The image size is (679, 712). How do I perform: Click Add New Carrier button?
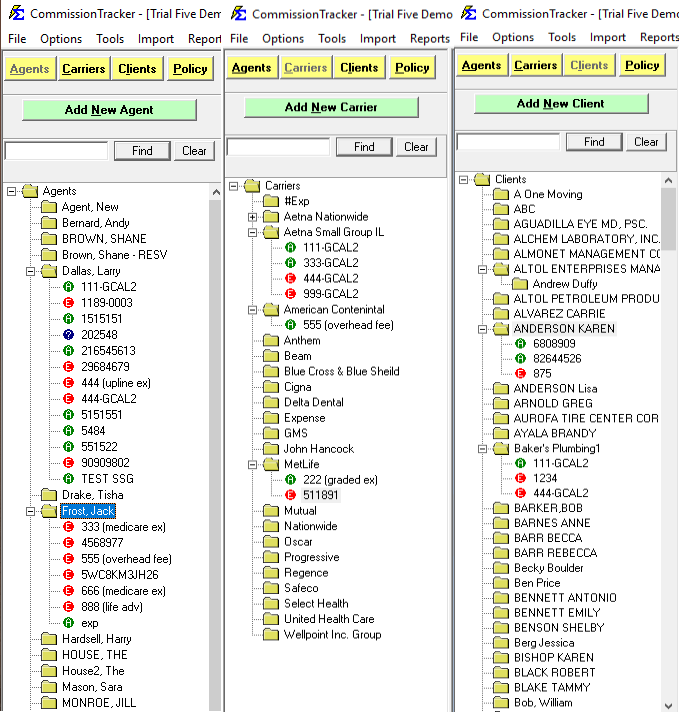click(x=331, y=107)
